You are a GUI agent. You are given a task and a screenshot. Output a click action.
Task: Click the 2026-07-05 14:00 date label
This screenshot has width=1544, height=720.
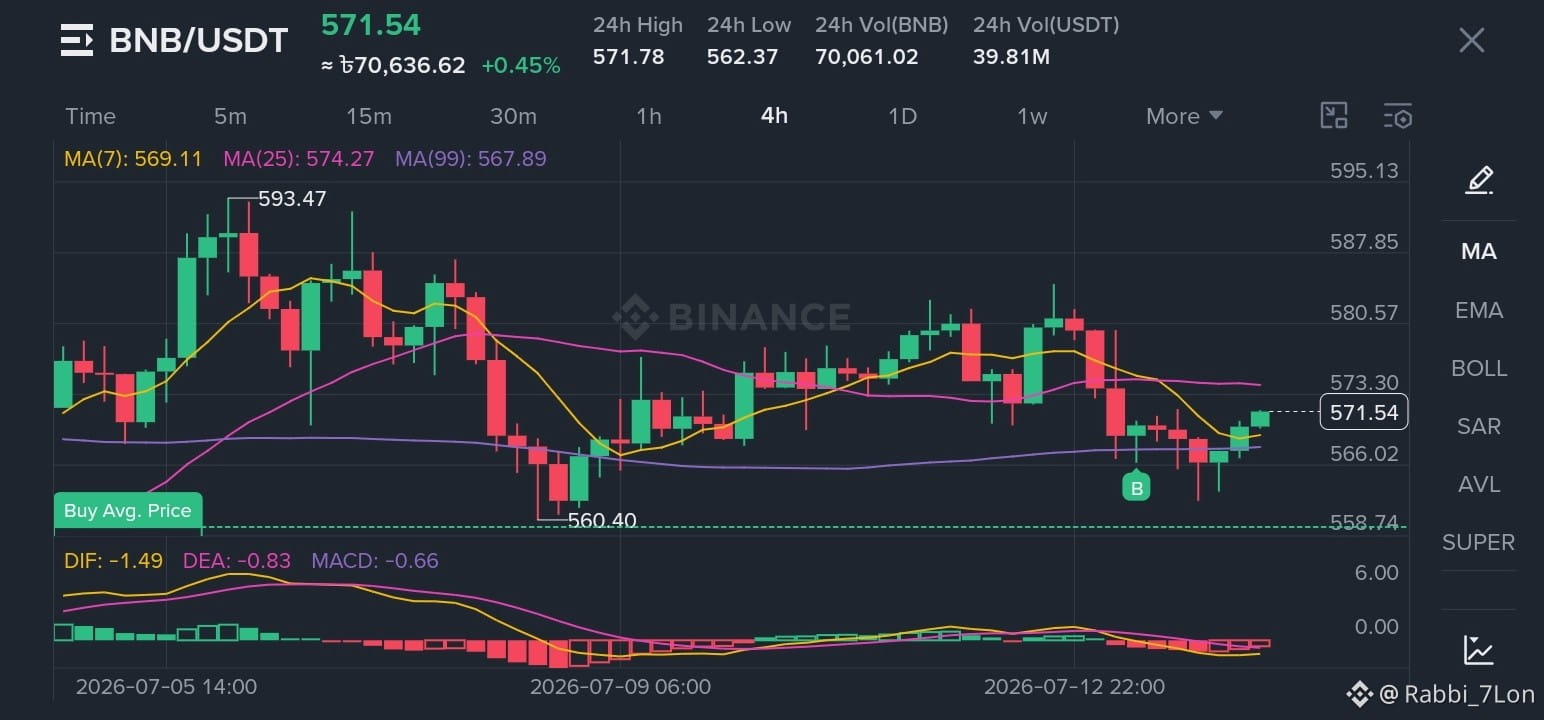[166, 687]
